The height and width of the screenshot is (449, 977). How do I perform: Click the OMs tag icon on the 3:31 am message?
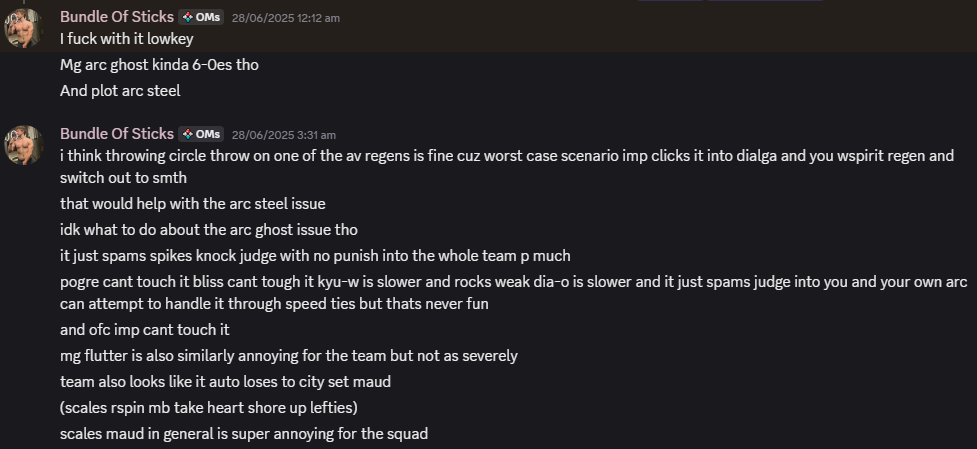point(188,134)
